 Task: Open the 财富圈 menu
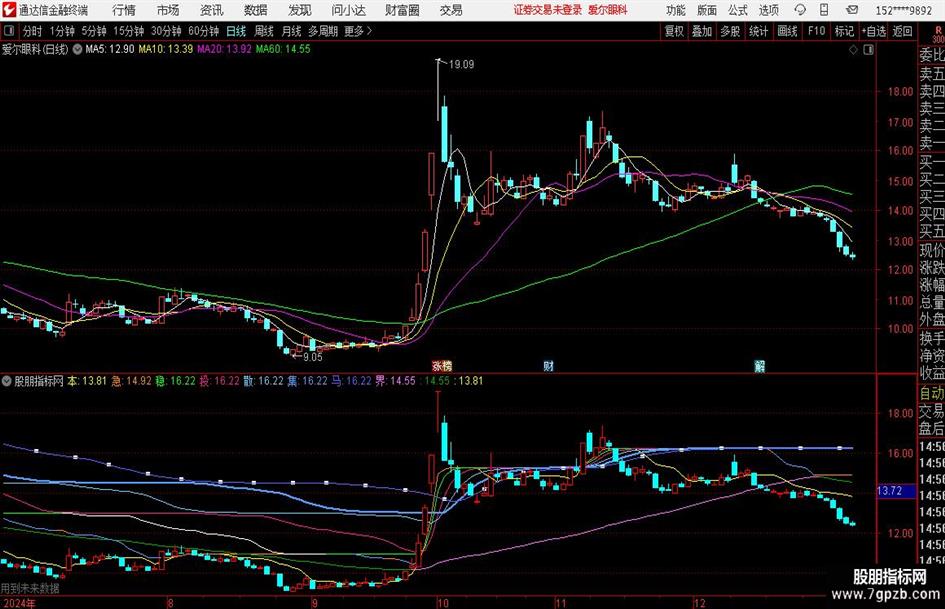tap(402, 10)
